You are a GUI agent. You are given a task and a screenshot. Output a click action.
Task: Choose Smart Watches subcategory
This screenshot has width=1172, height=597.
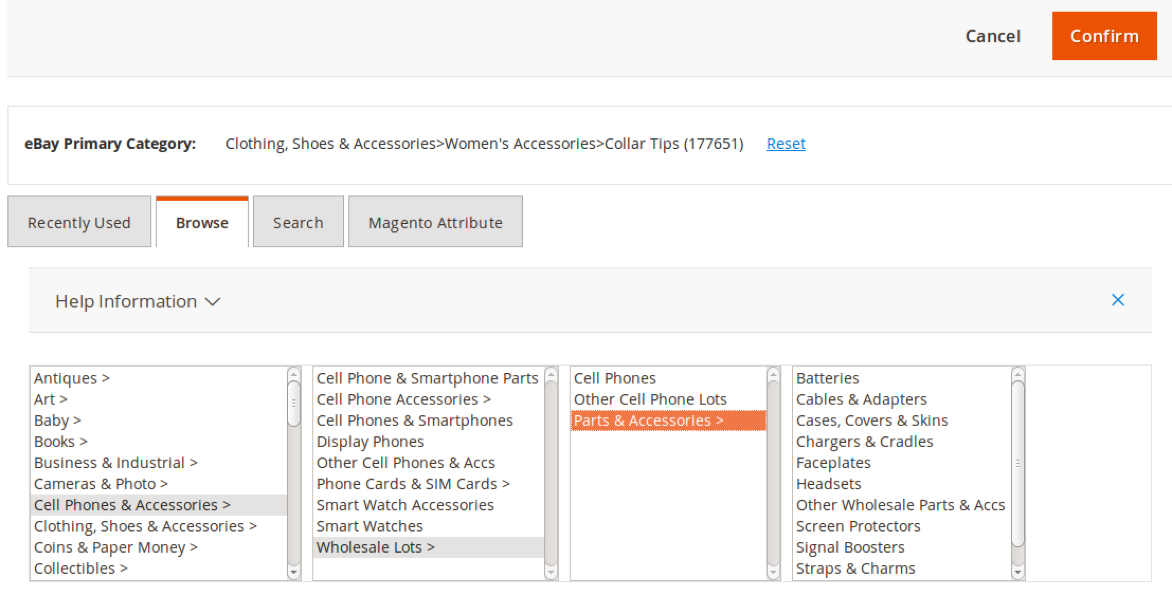[428, 526]
